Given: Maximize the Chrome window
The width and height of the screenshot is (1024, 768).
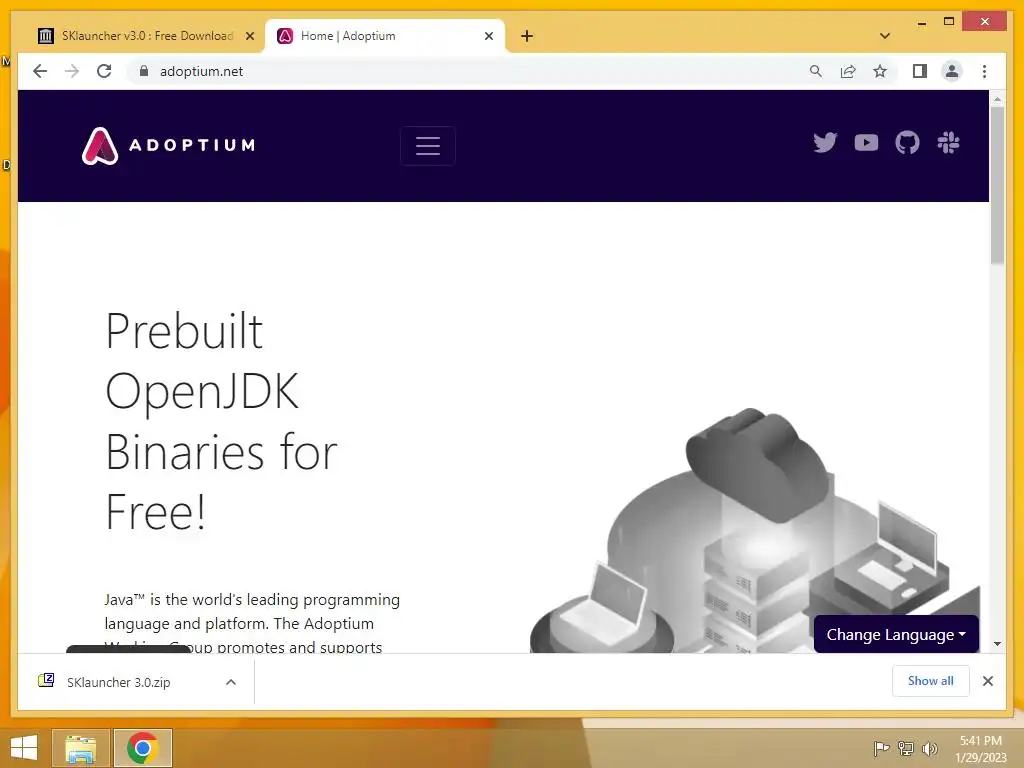Looking at the screenshot, I should (x=949, y=22).
